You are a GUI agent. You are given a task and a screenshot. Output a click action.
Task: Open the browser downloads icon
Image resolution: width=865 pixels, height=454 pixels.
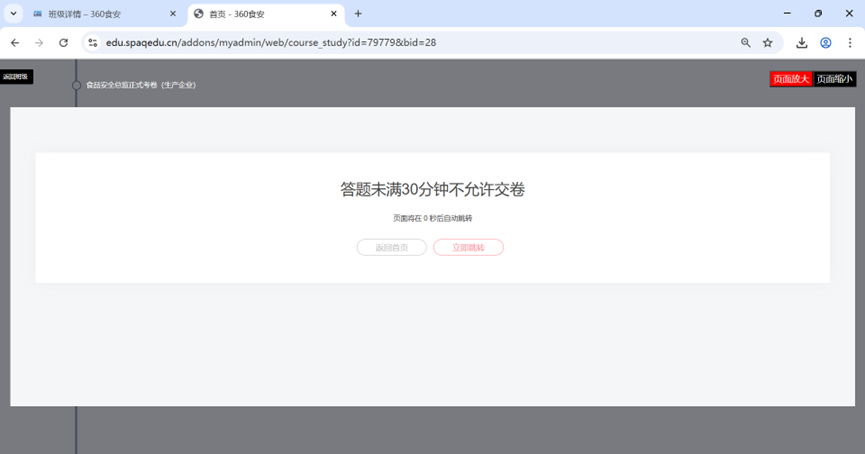pyautogui.click(x=802, y=43)
